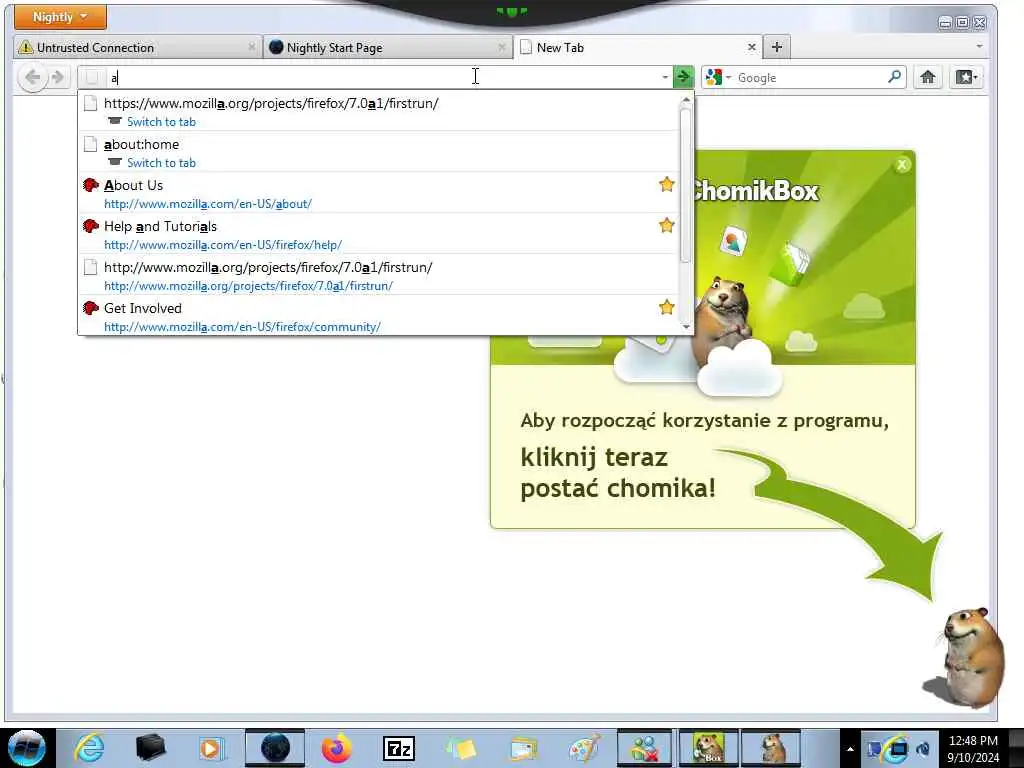1024x768 pixels.
Task: Select the about:home suggestion
Action: (379, 153)
